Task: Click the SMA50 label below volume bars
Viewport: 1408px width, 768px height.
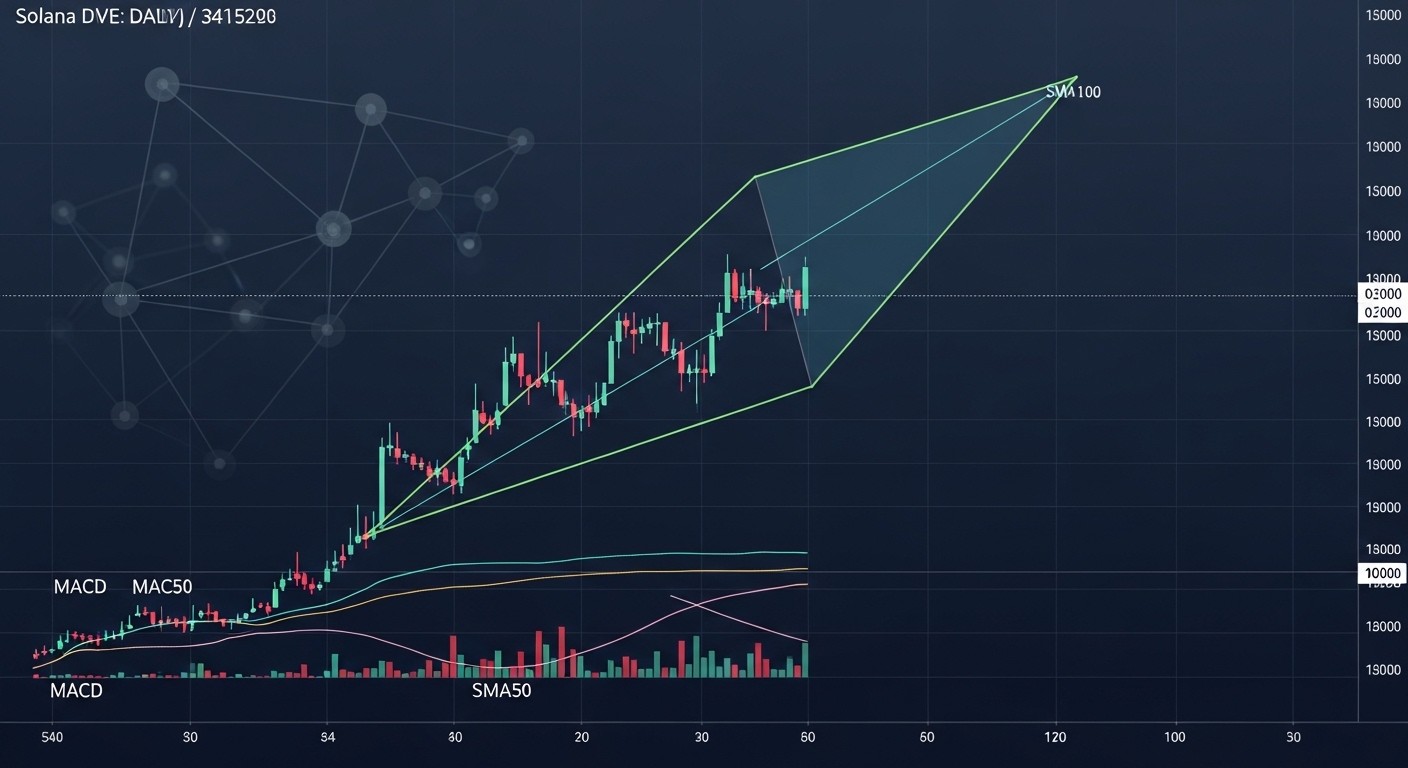Action: [501, 690]
